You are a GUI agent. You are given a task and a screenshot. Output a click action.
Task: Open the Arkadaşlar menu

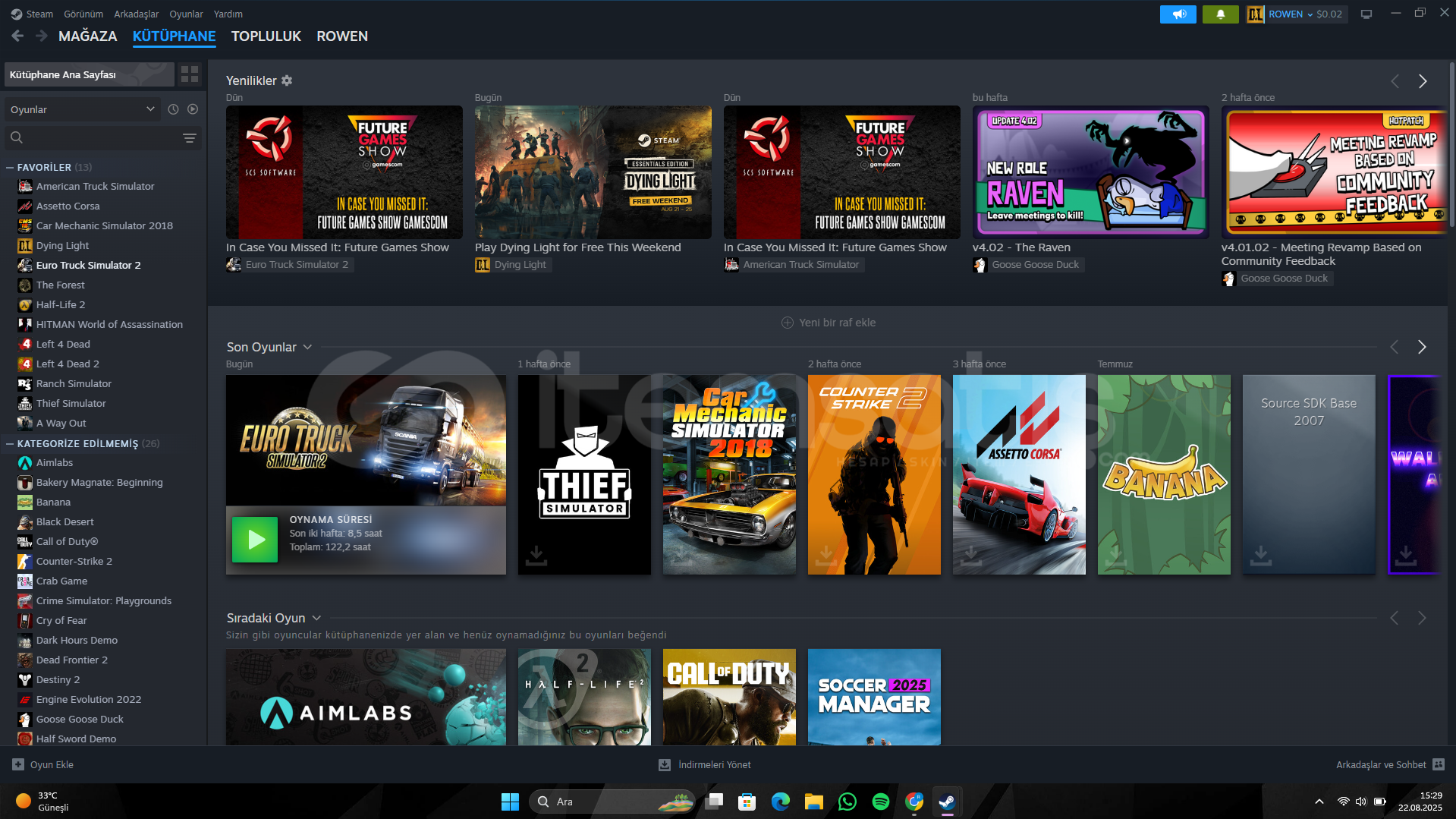[137, 14]
